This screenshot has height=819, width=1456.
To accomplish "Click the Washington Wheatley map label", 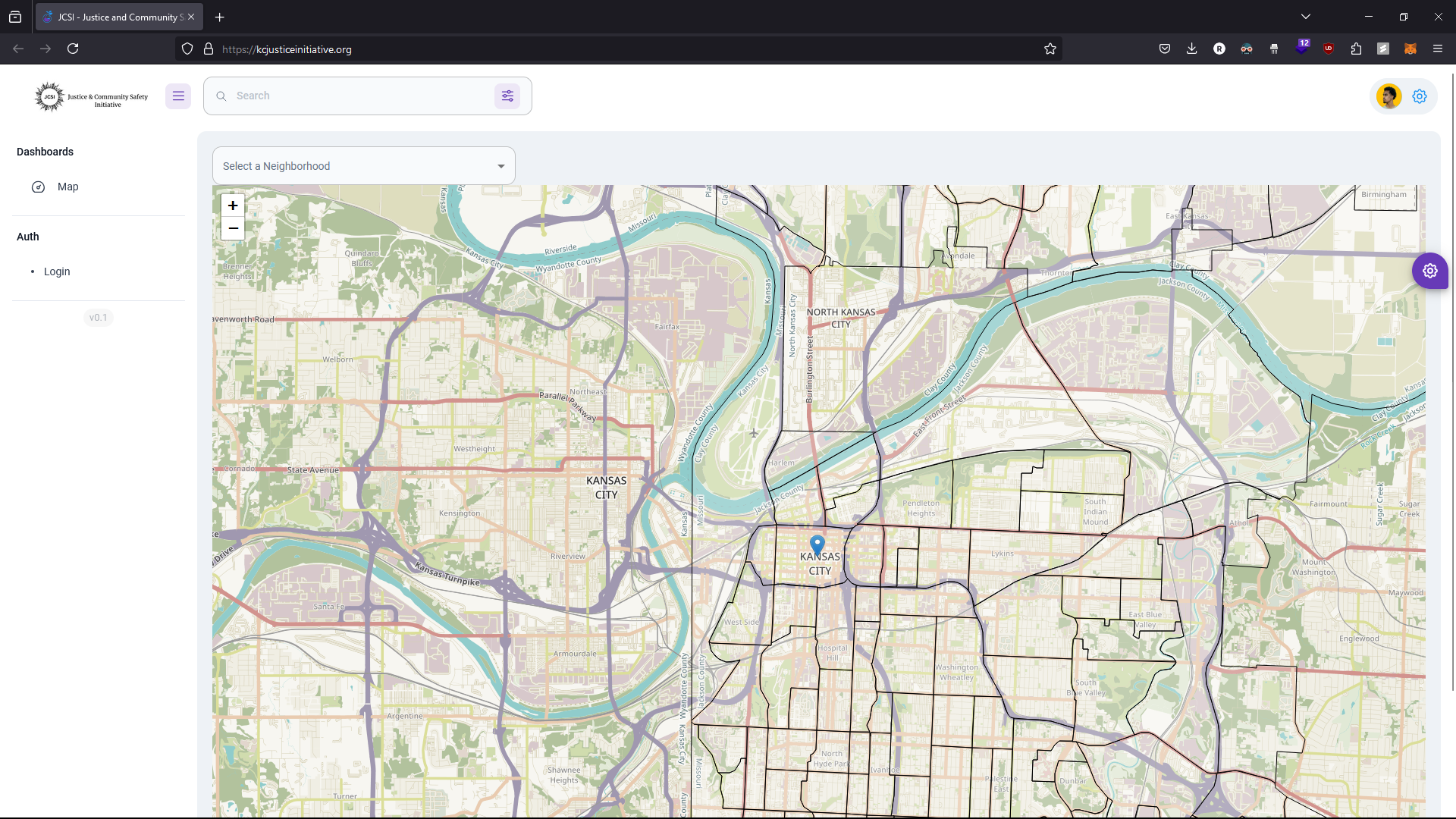I will [957, 673].
